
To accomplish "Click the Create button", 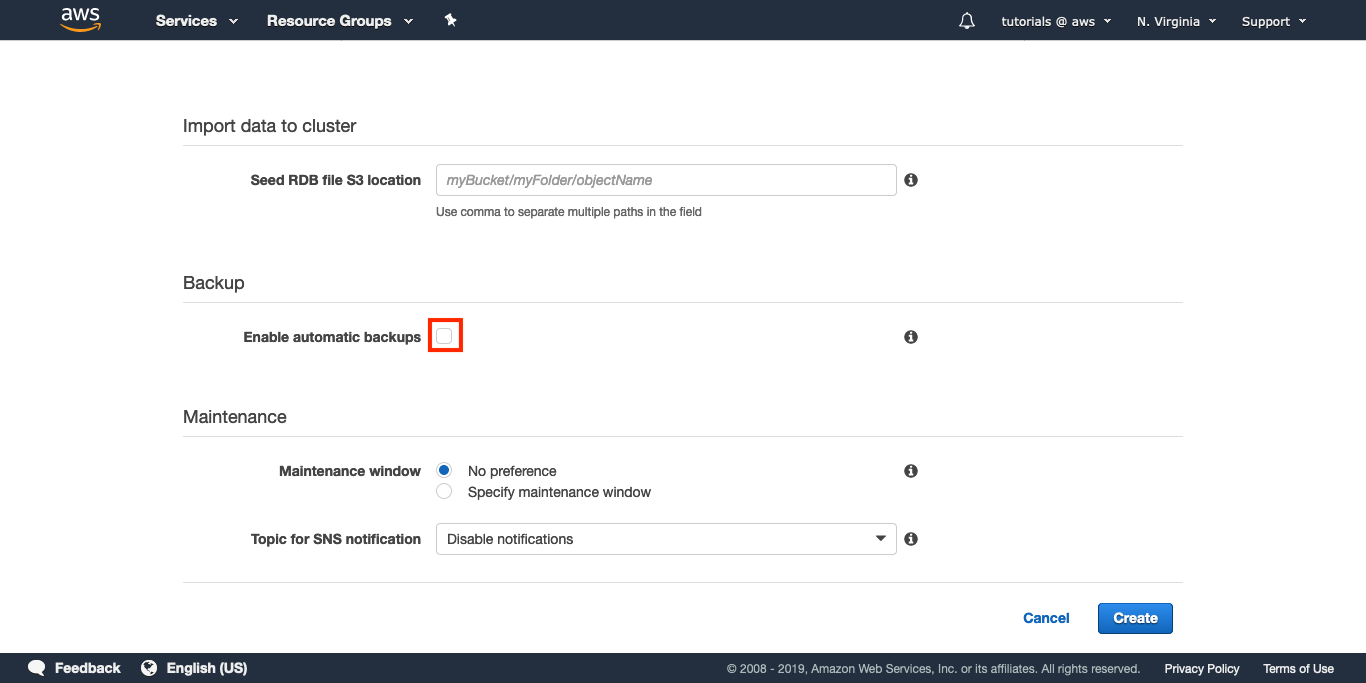I will (x=1135, y=618).
